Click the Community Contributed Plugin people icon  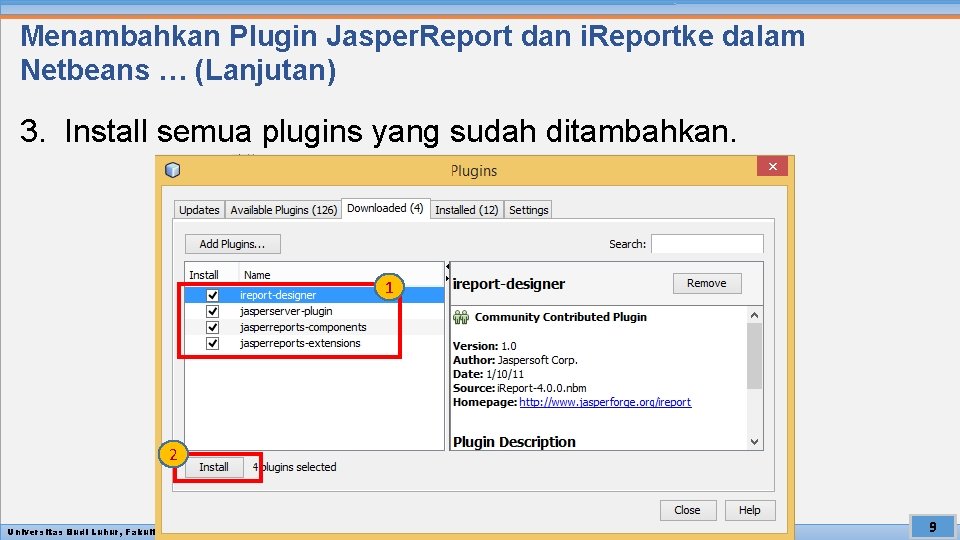461,317
